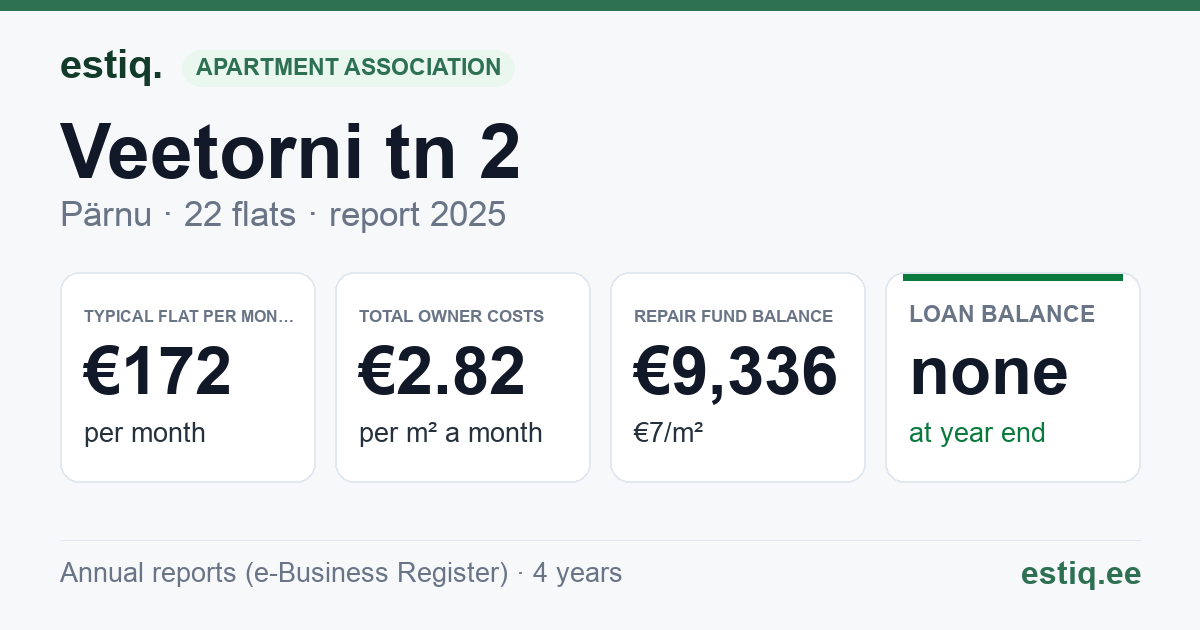Select the €9,336 value
The image size is (1200, 630).
[736, 371]
